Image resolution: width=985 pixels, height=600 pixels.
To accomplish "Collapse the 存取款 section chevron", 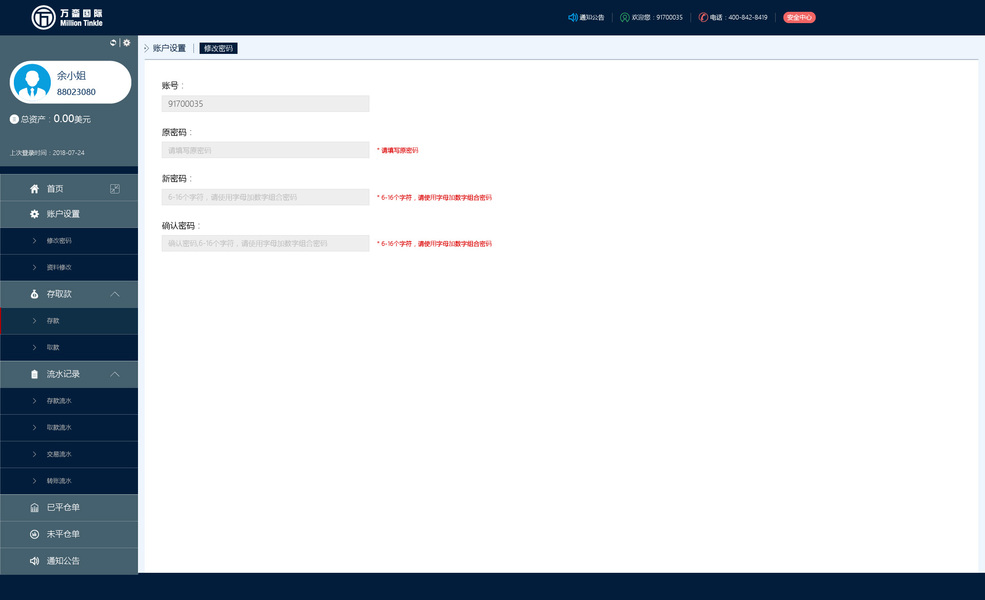I will pos(115,294).
